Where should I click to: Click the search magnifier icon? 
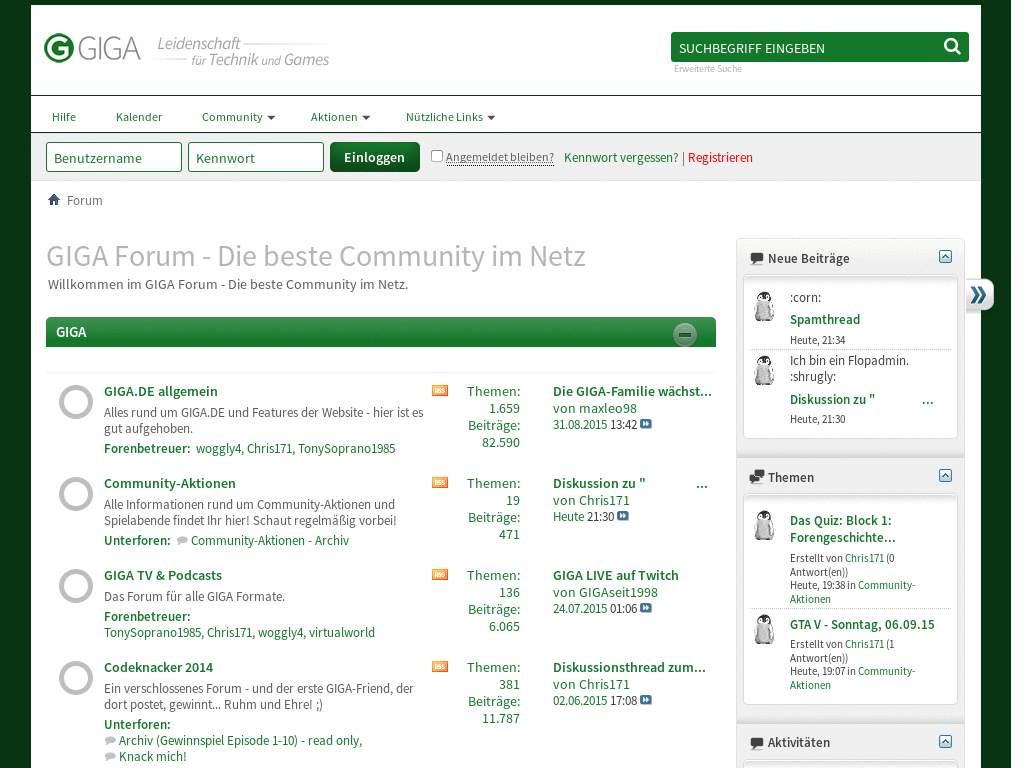(x=952, y=46)
